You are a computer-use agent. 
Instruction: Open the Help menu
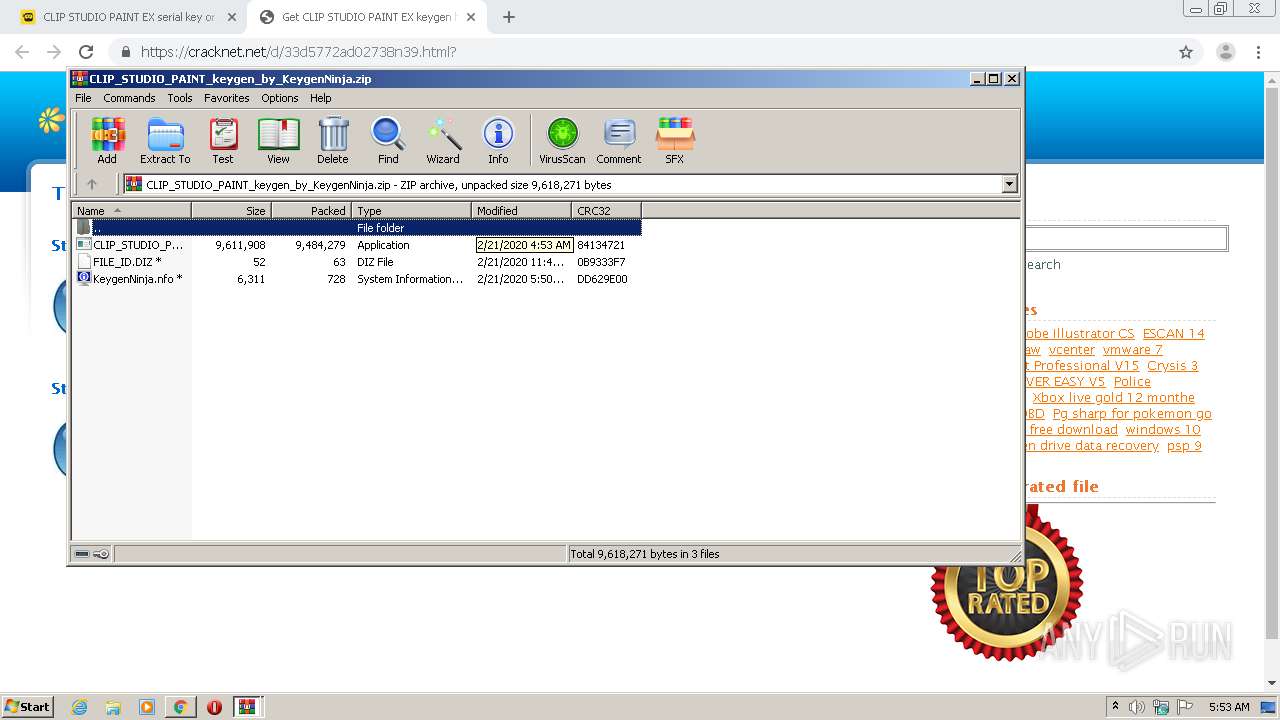tap(321, 98)
